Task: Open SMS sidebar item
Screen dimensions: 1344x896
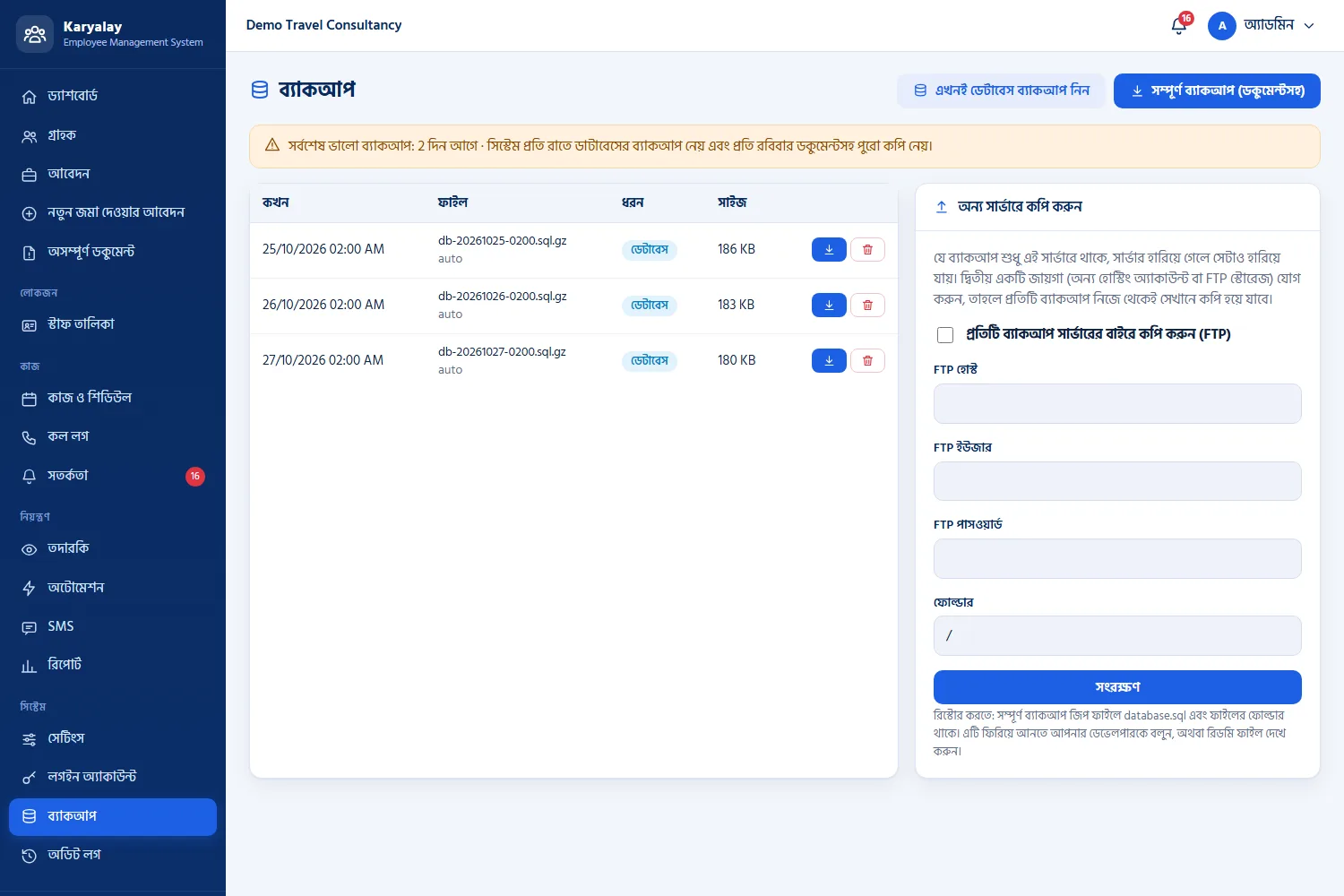Action: pyautogui.click(x=113, y=626)
